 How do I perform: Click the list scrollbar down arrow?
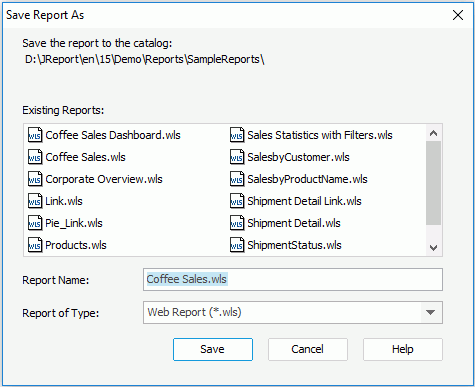[433, 248]
